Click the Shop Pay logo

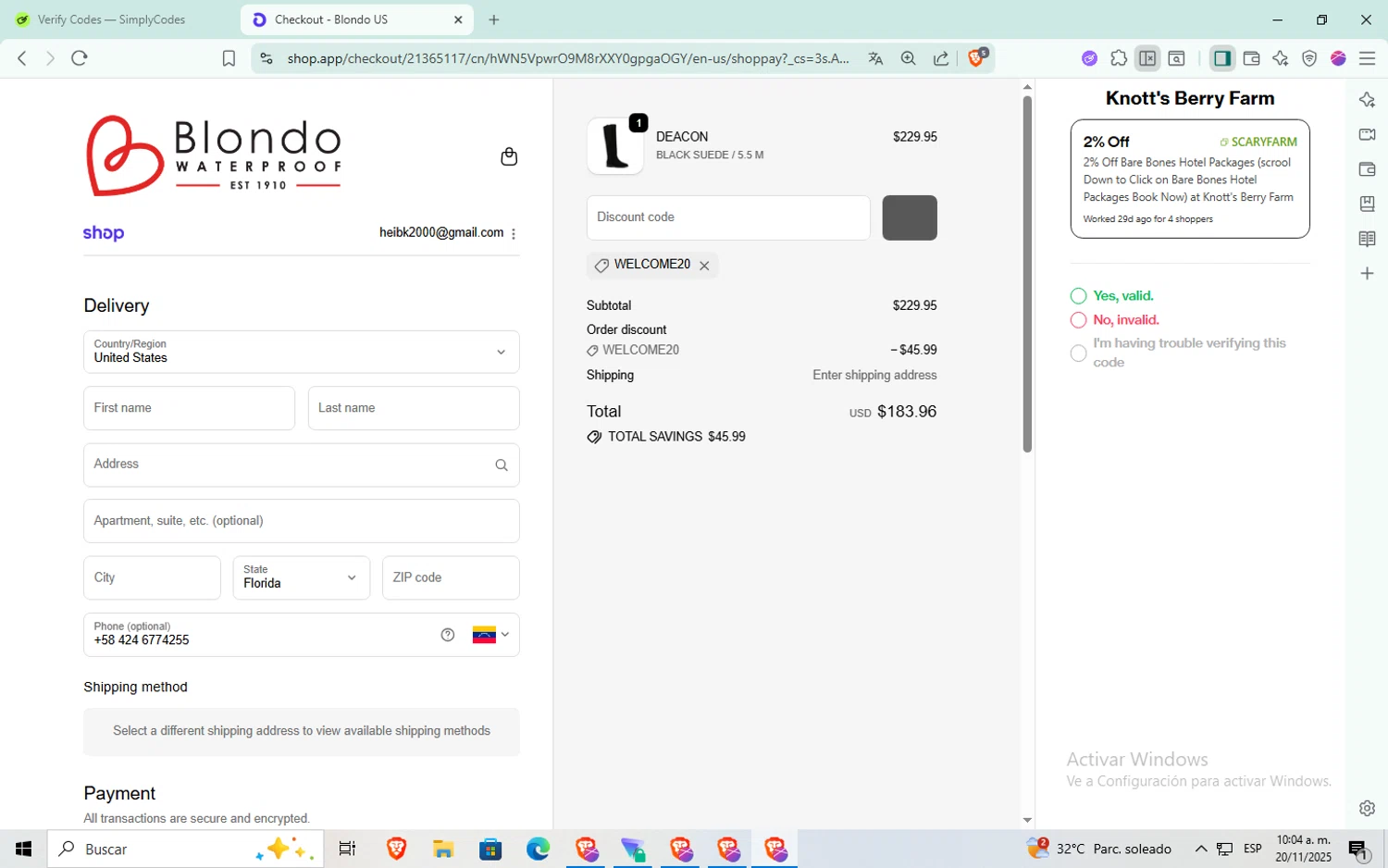104,233
